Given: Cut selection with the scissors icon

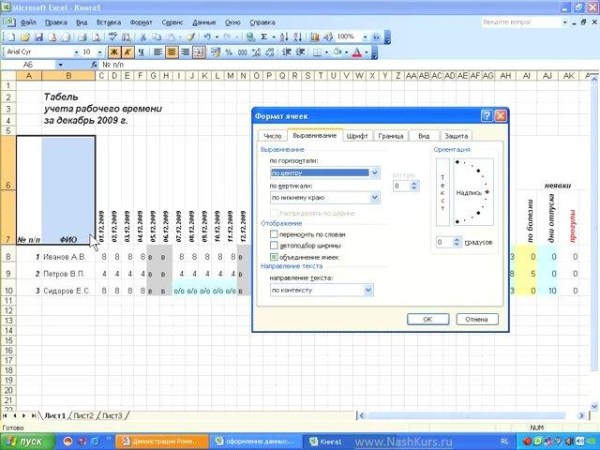Looking at the screenshot, I should [x=143, y=37].
